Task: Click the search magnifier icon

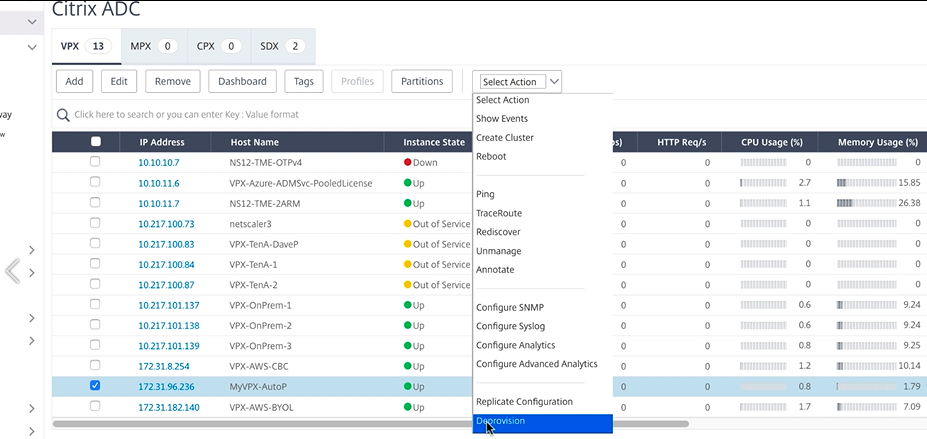Action: (63, 115)
